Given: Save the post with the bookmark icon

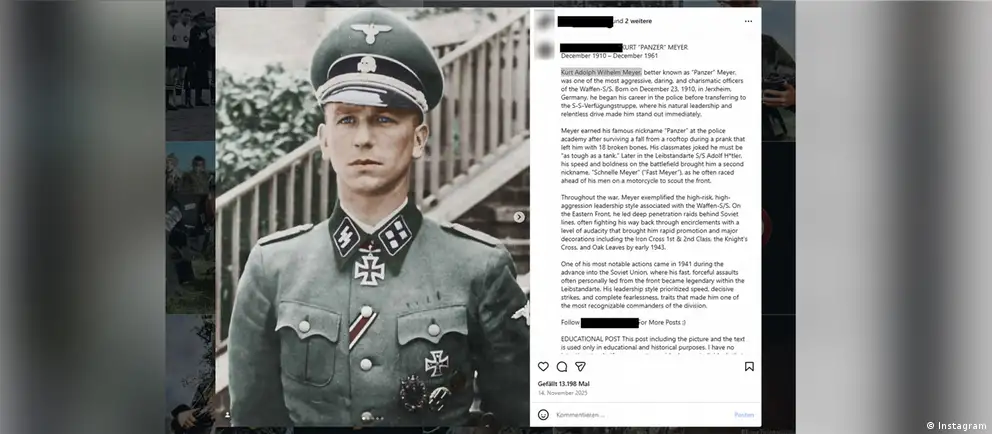Looking at the screenshot, I should (x=749, y=366).
